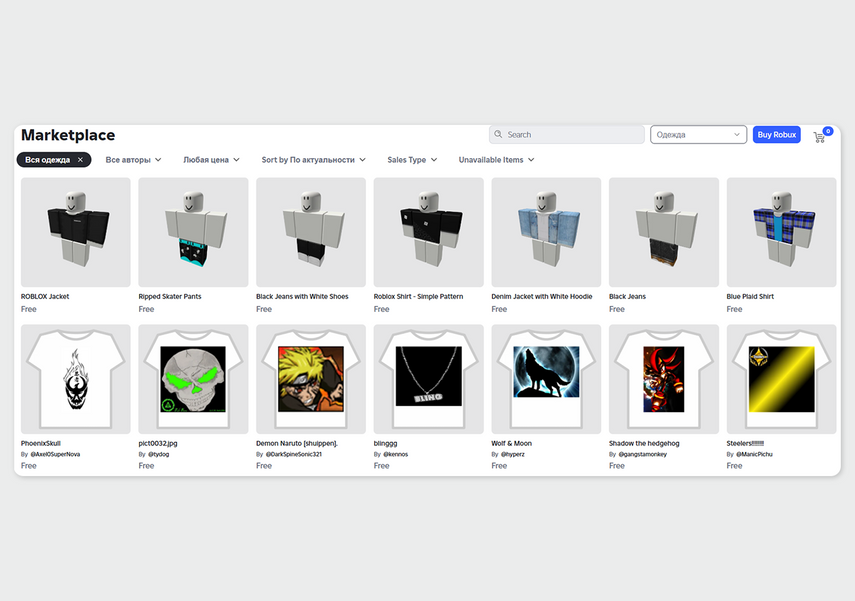The image size is (855, 601).
Task: Open the "Demon Naruto [shuippen]" item
Action: pos(310,379)
